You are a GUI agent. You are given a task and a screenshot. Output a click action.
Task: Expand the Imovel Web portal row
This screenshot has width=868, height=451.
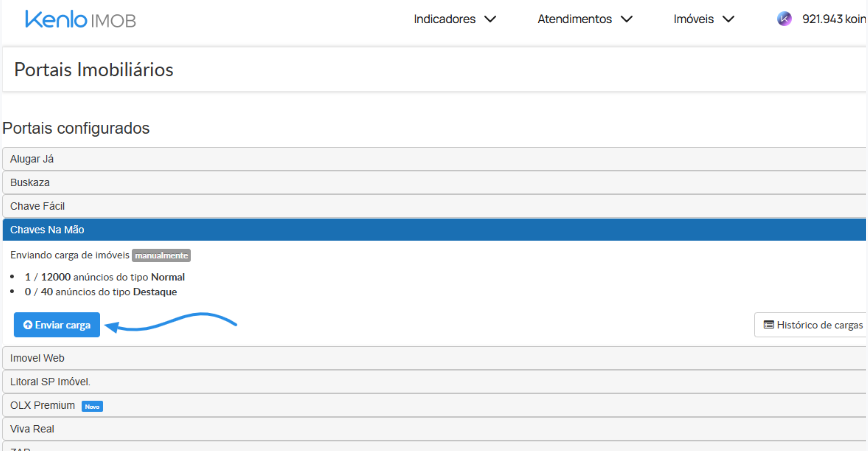[x=435, y=358]
